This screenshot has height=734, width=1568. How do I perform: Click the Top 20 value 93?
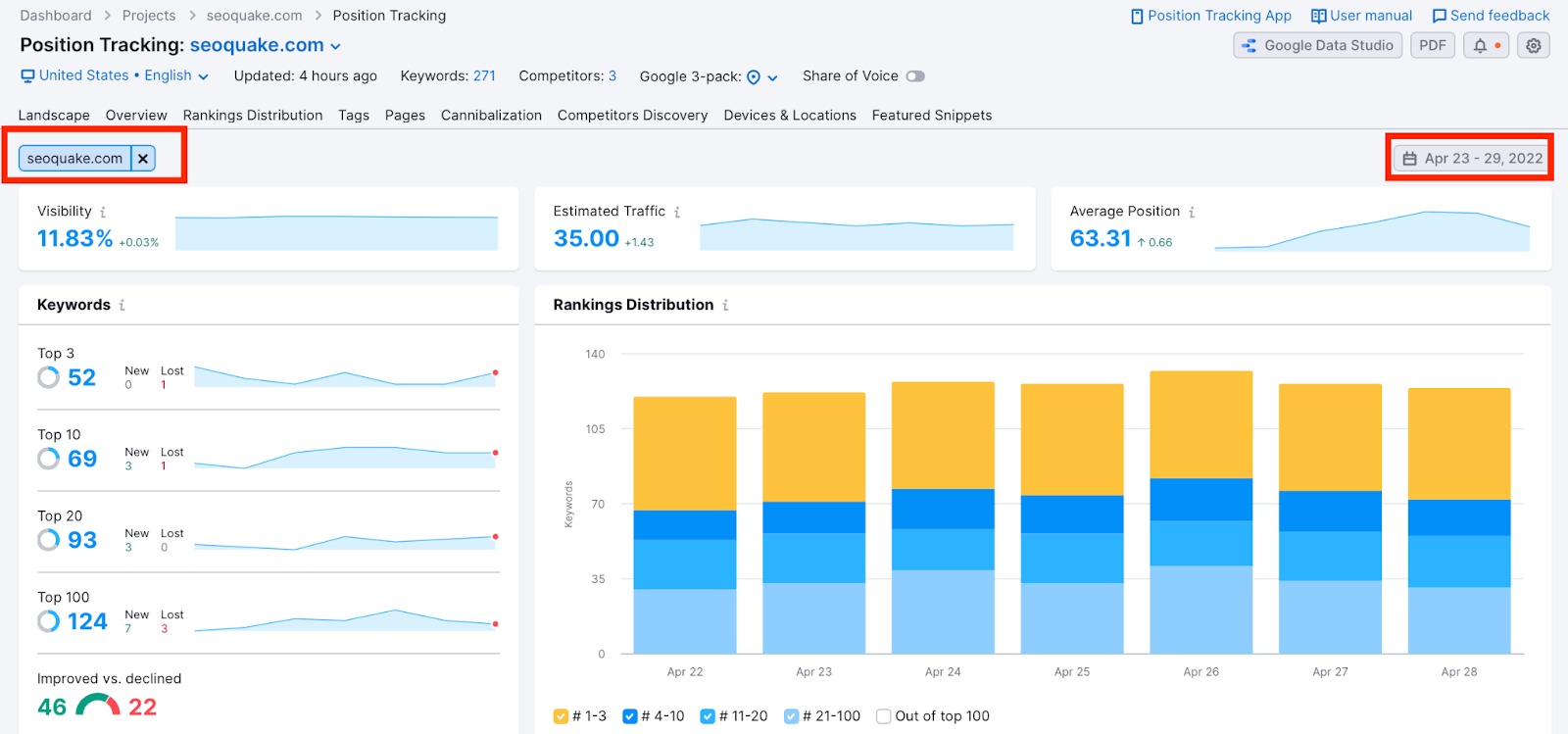pos(82,540)
